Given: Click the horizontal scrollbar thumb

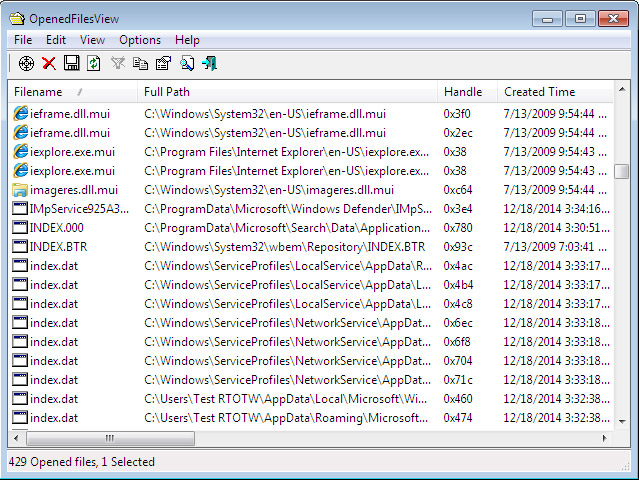Looking at the screenshot, I should click(x=110, y=438).
